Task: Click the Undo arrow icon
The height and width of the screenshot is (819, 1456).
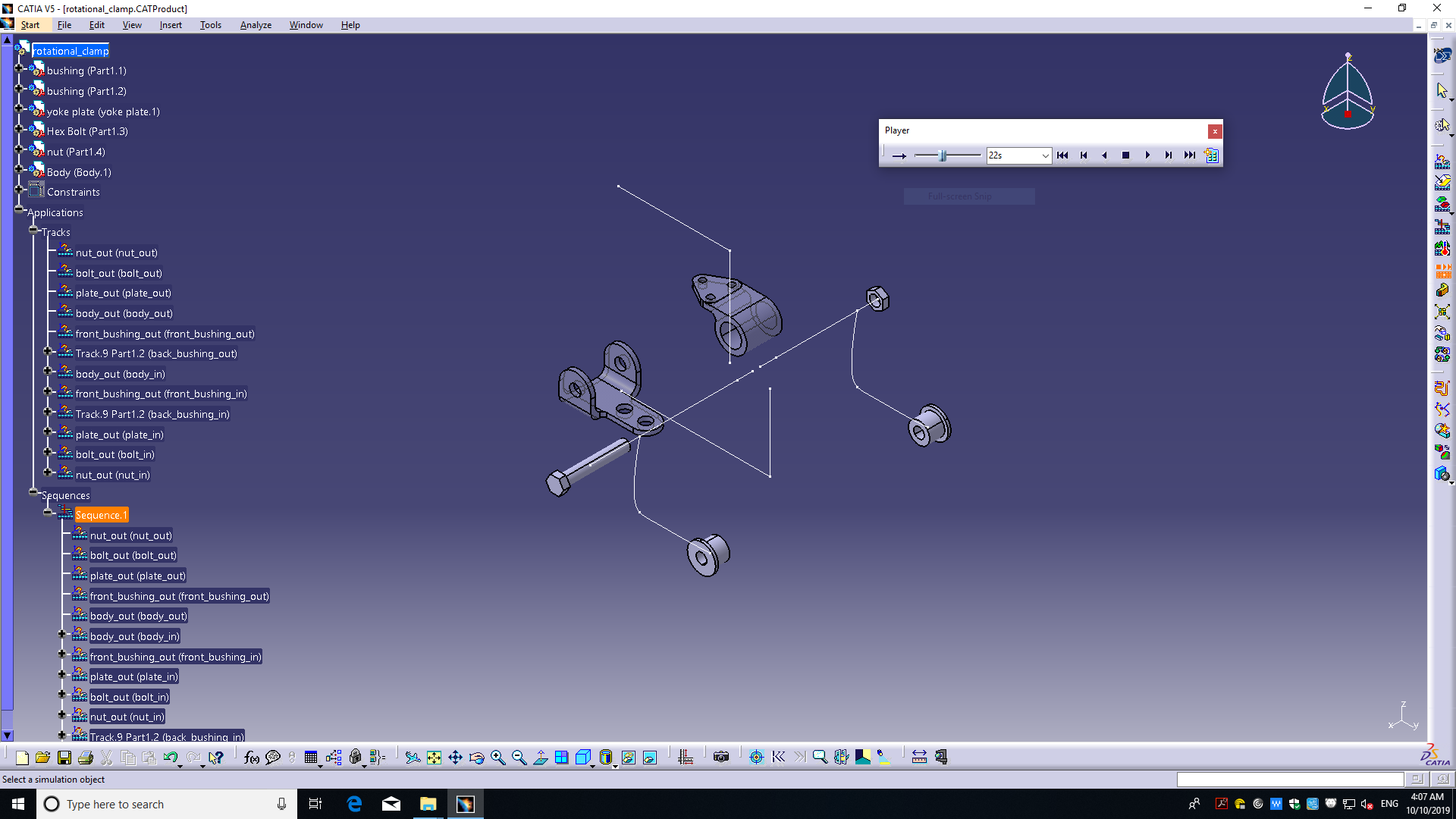Action: click(x=170, y=758)
